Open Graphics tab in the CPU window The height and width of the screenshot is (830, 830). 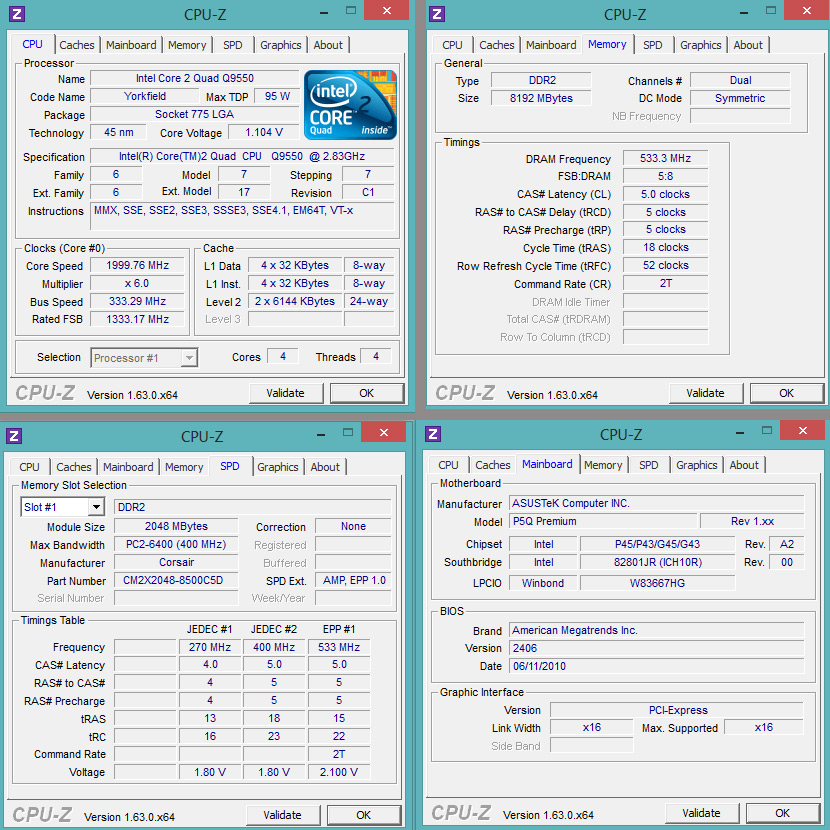[x=281, y=45]
